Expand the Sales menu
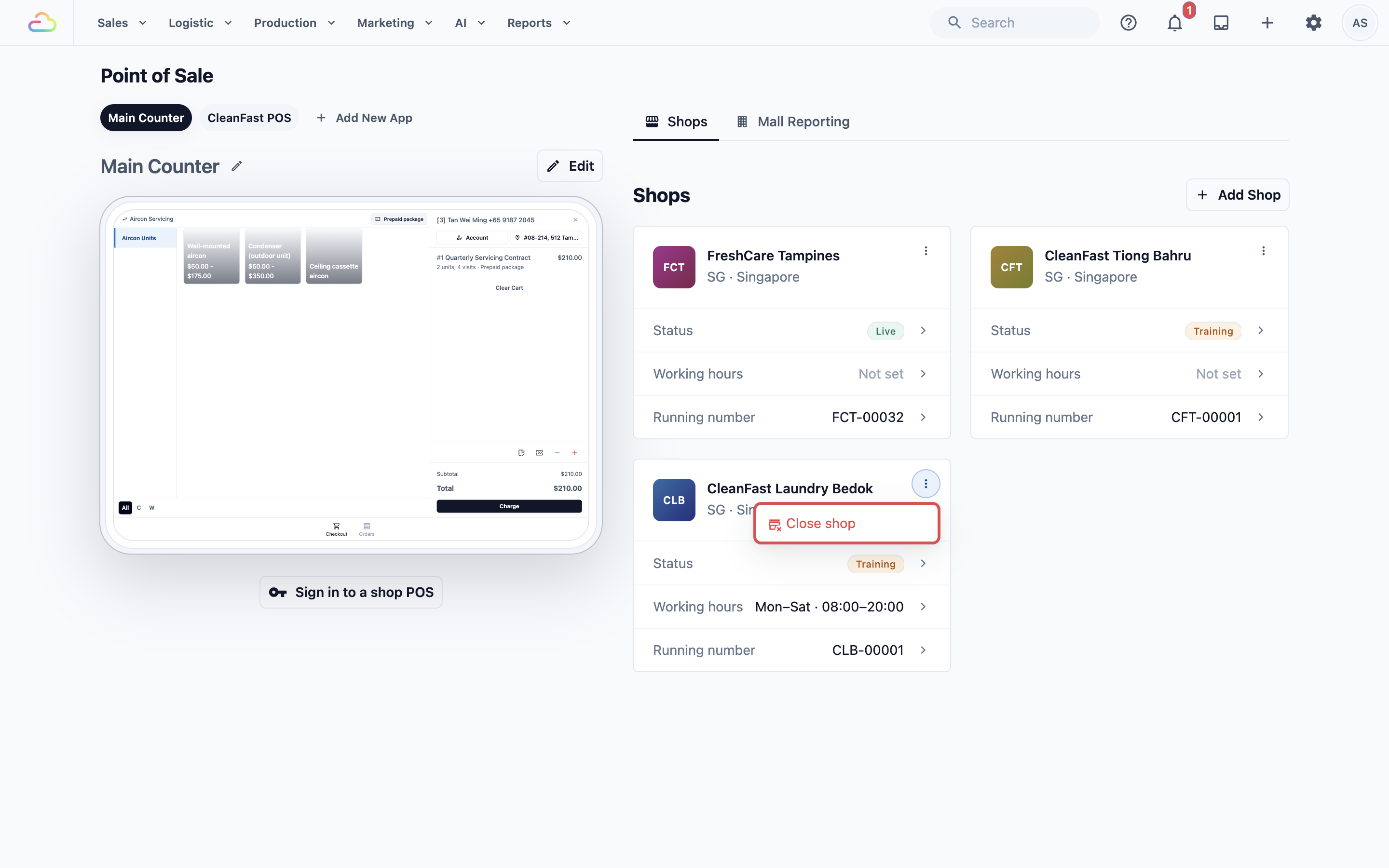The image size is (1389, 868). [x=122, y=23]
